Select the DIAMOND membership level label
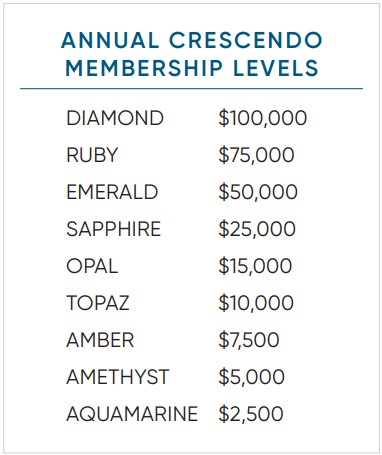The image size is (382, 455). point(115,118)
